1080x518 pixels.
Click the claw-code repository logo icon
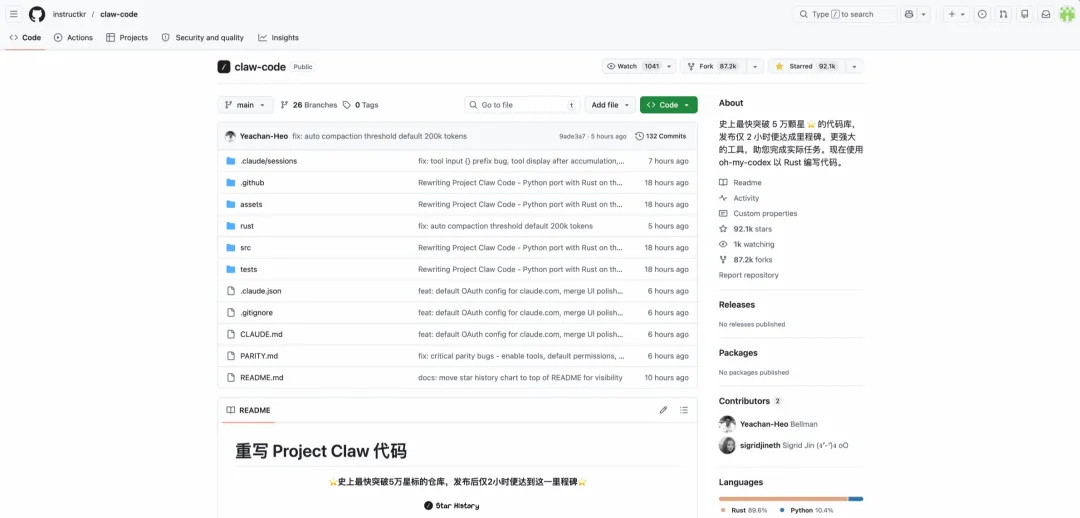pos(223,67)
